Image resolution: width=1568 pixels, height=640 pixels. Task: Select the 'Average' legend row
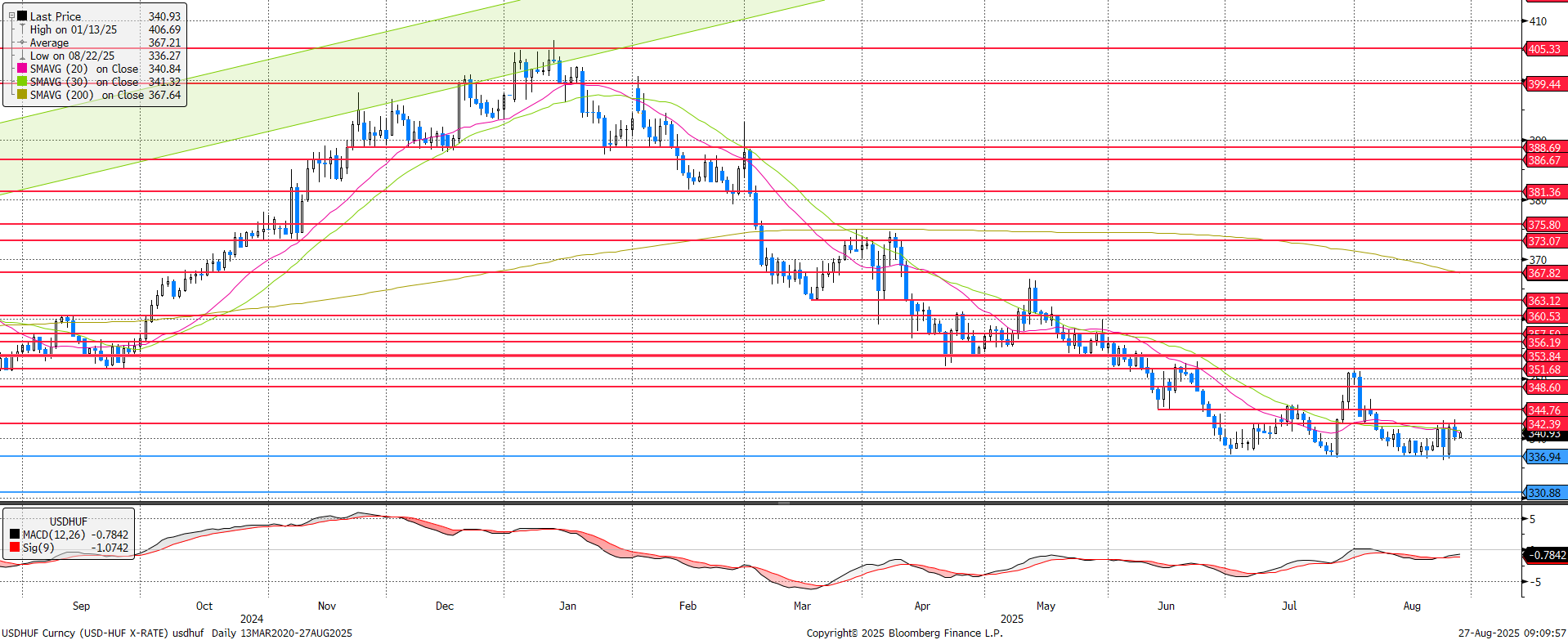(x=49, y=43)
